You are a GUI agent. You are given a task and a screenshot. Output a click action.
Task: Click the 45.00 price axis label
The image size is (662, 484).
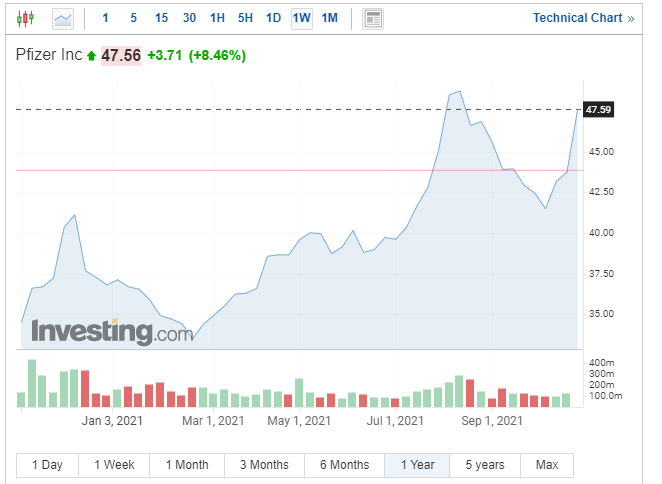[x=602, y=152]
